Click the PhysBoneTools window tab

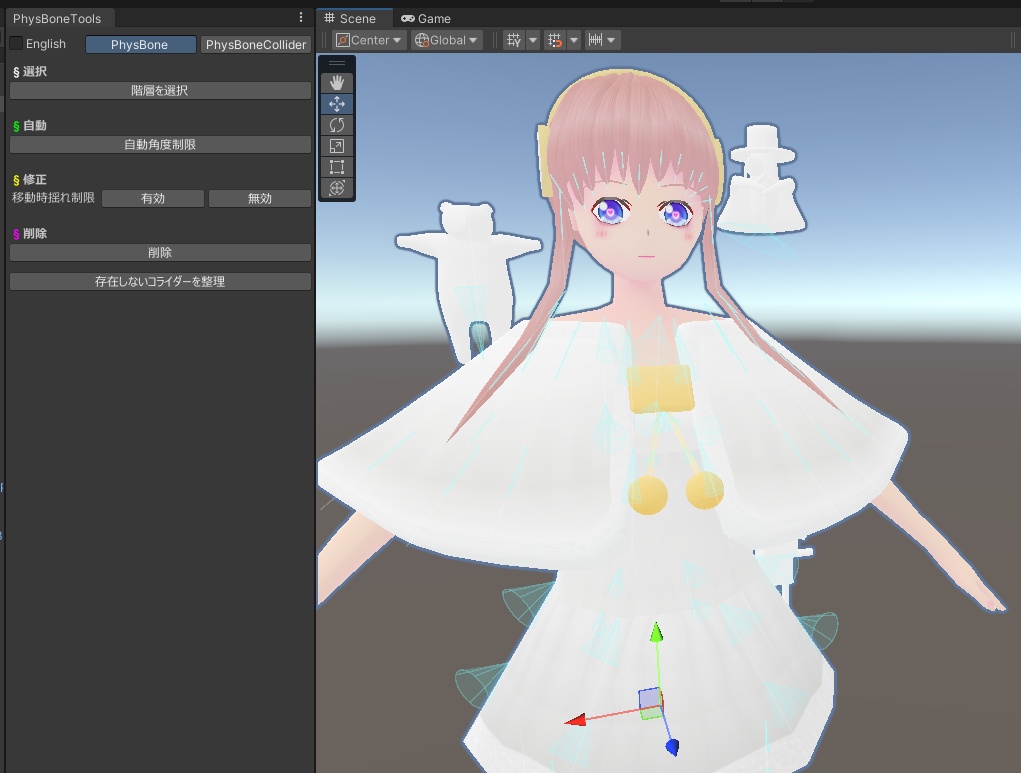(57, 18)
